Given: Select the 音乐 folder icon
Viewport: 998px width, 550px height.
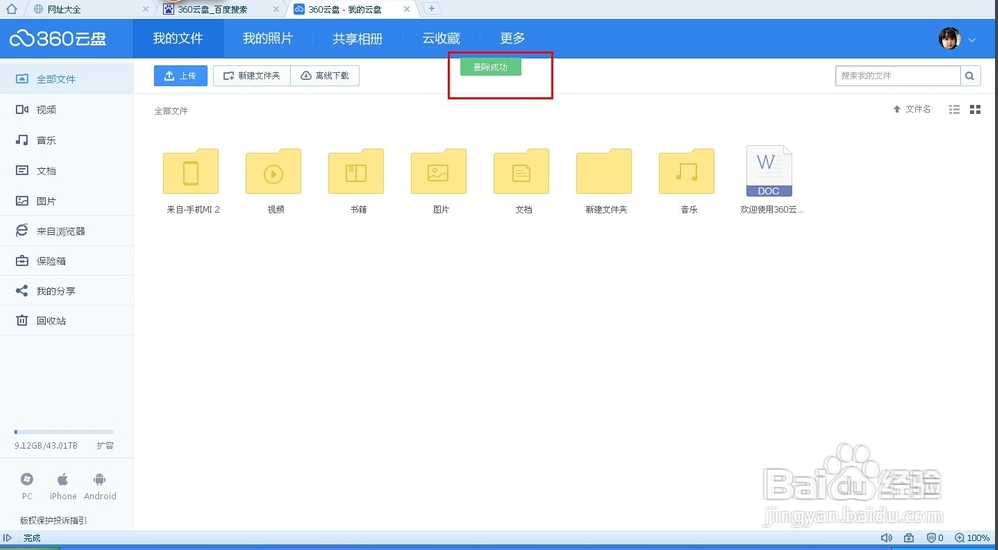Looking at the screenshot, I should click(687, 171).
